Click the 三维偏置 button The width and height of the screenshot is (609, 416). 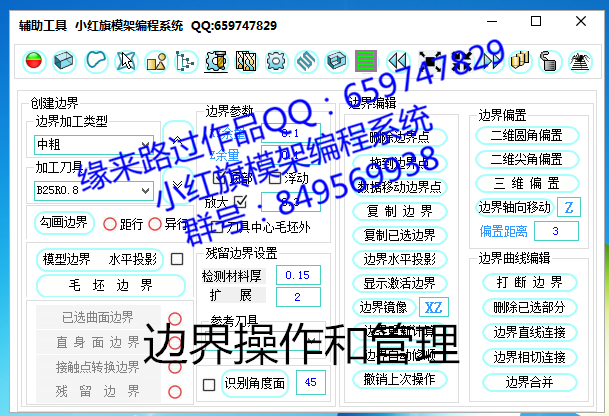pos(527,183)
